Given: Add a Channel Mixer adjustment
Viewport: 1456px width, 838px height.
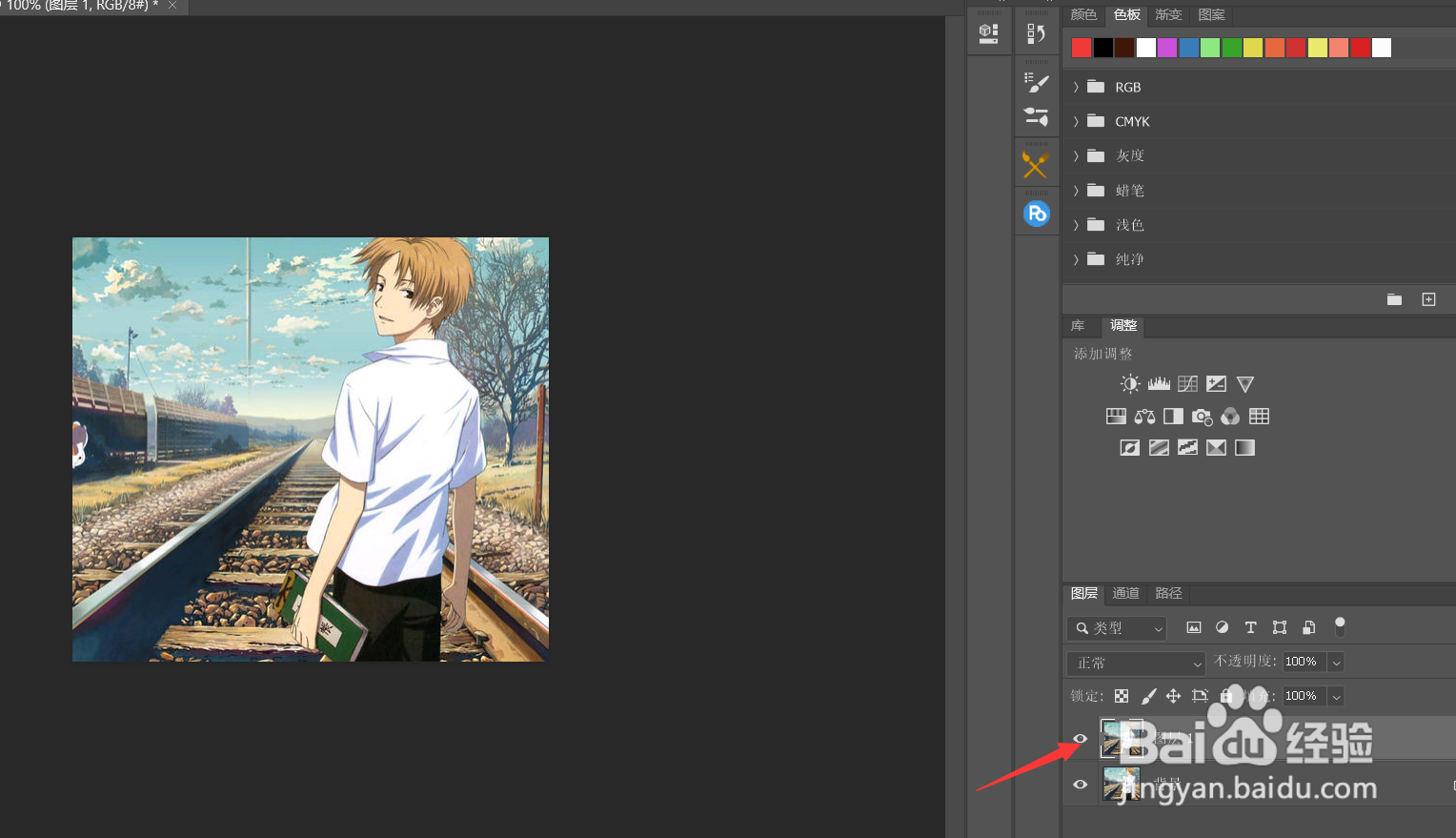Looking at the screenshot, I should 1230,417.
